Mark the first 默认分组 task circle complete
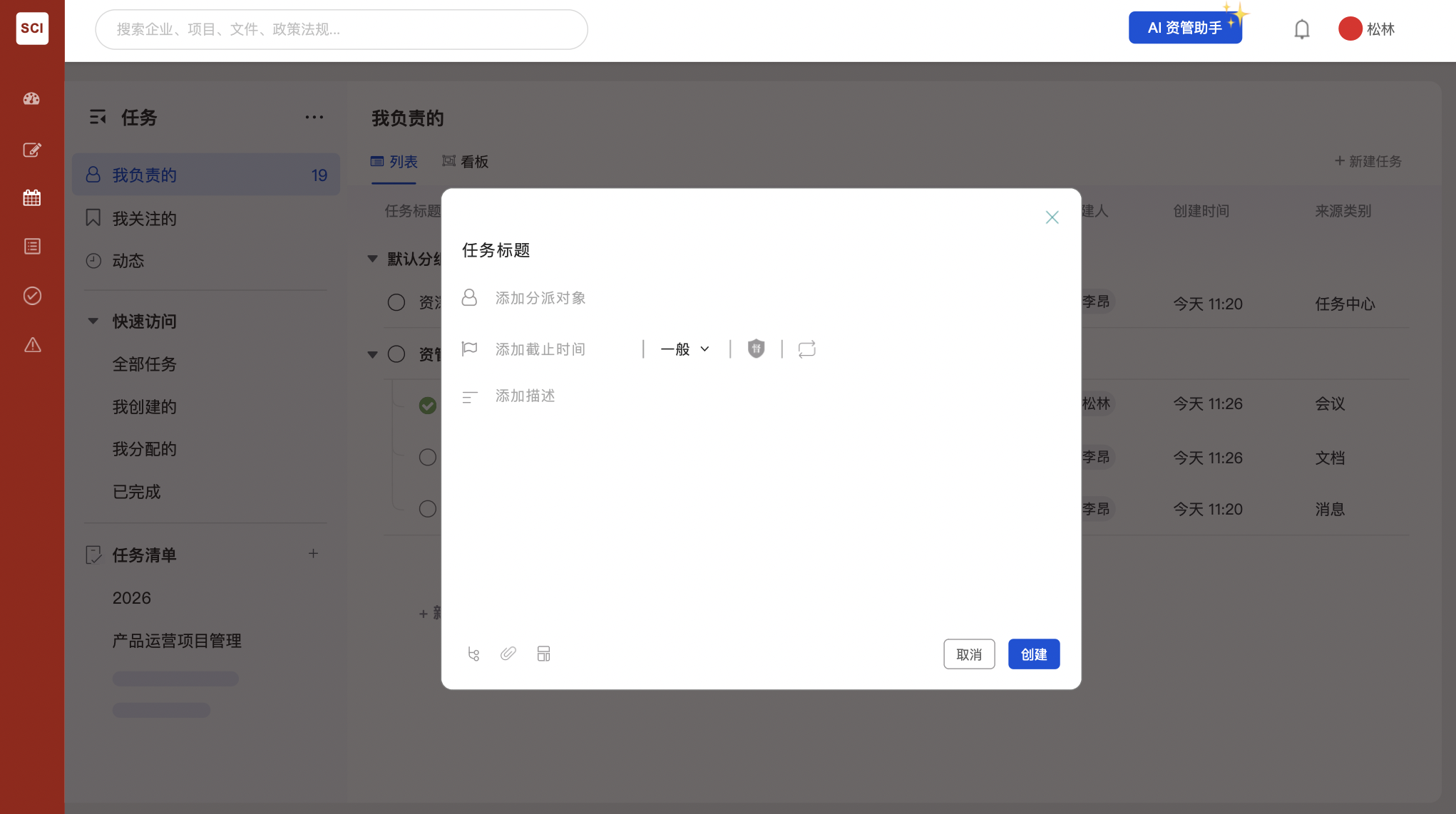 click(396, 302)
